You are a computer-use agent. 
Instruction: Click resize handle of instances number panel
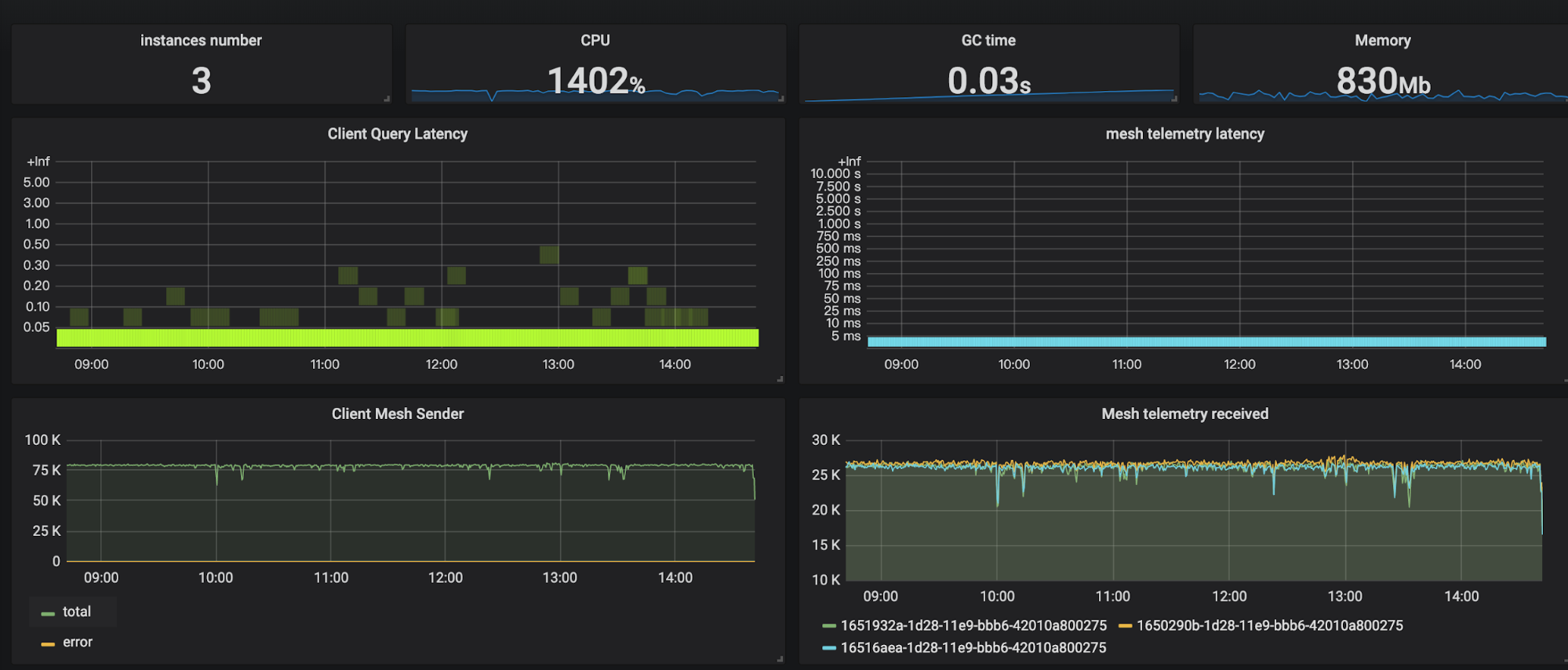(x=387, y=99)
